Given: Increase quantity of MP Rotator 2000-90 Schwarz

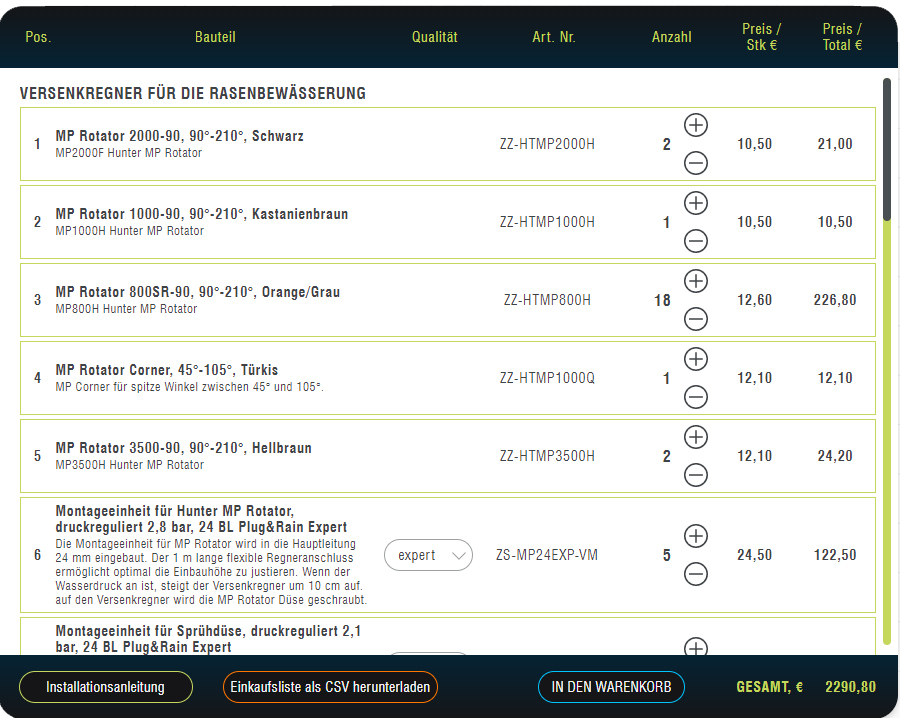Looking at the screenshot, I should pyautogui.click(x=695, y=125).
